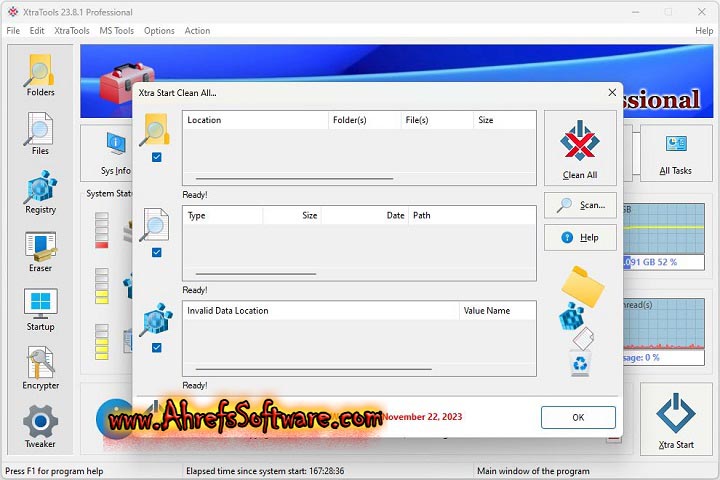
Task: Sort file list by Type column
Action: pos(223,215)
